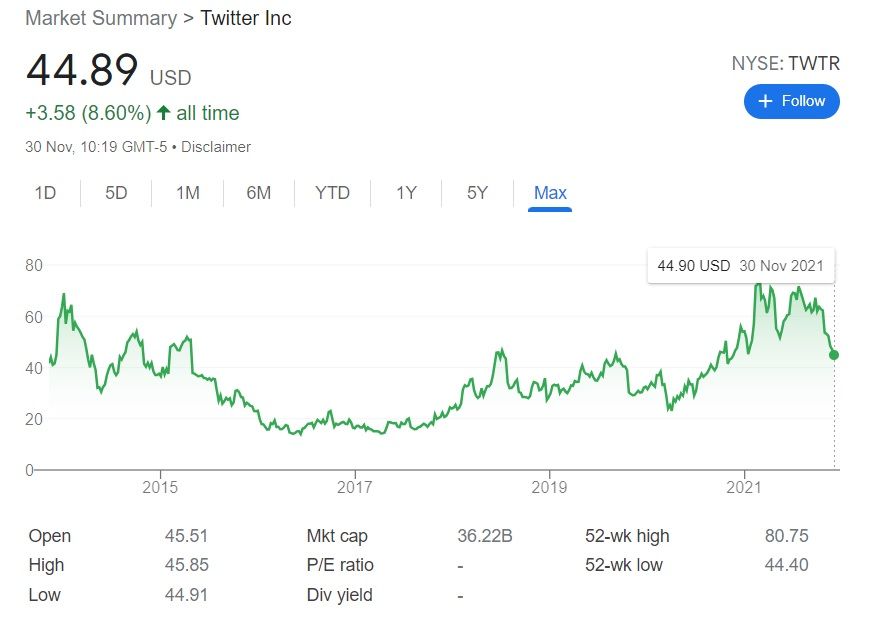This screenshot has height=619, width=884.
Task: Click the plus icon on the Follow button
Action: point(765,101)
